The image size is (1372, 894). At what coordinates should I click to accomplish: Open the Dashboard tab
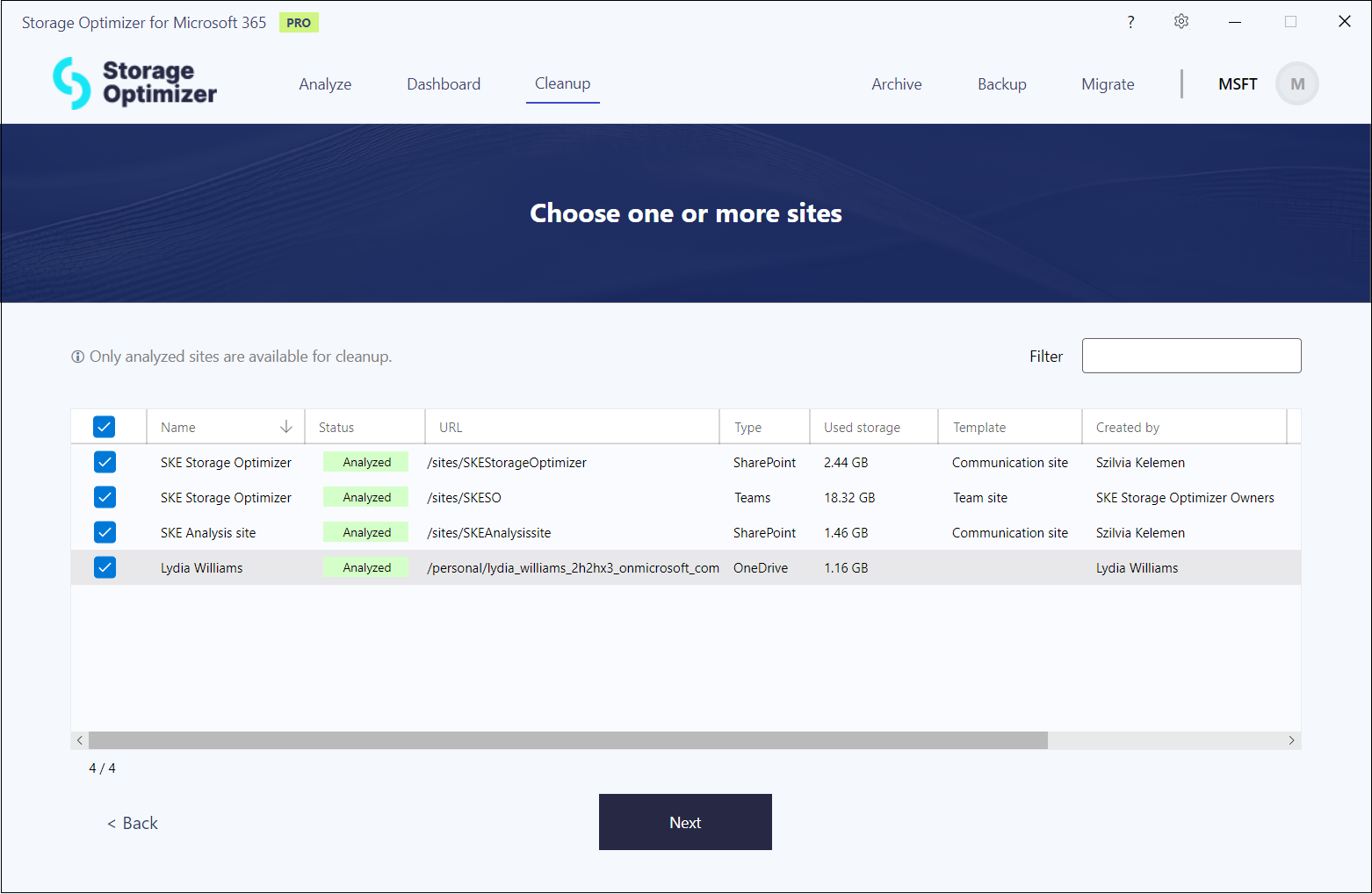[x=444, y=84]
